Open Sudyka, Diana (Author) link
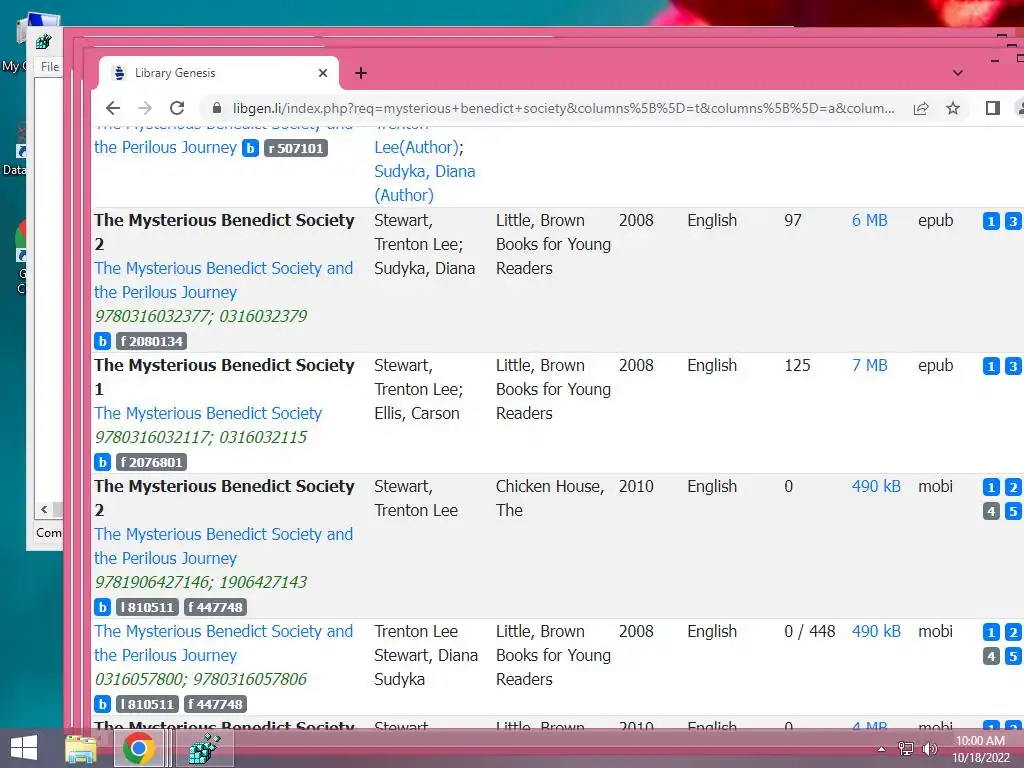 [424, 184]
